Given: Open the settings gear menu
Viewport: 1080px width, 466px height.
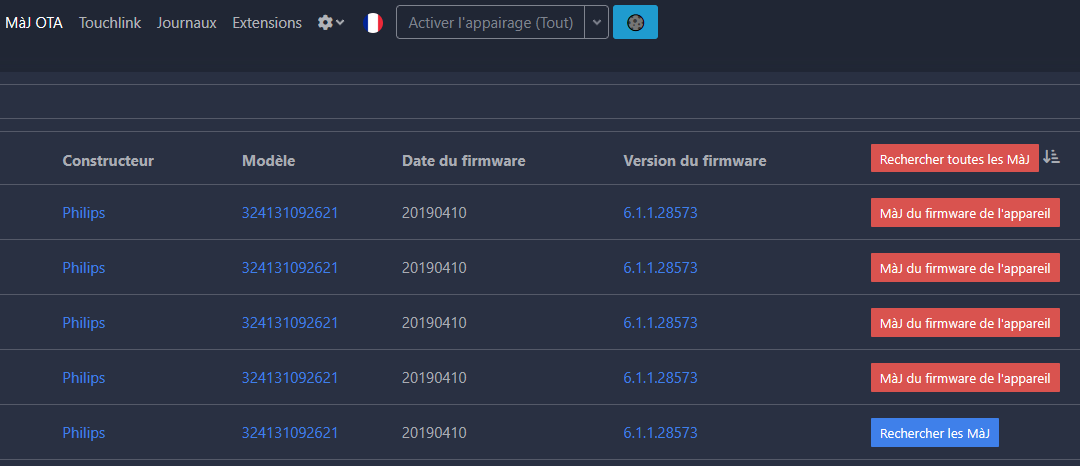Looking at the screenshot, I should pos(331,23).
